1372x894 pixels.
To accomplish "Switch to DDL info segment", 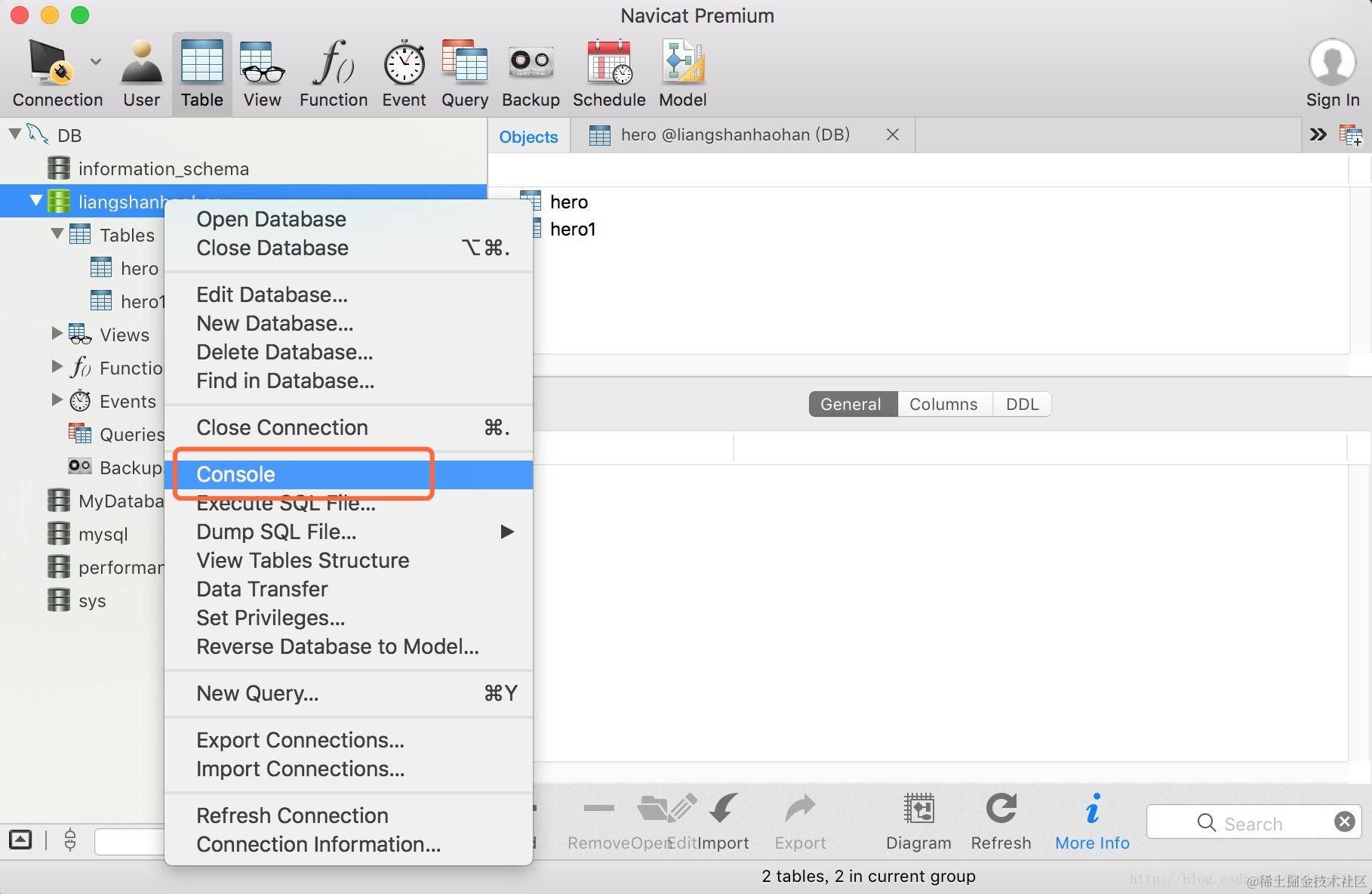I will (x=1022, y=404).
